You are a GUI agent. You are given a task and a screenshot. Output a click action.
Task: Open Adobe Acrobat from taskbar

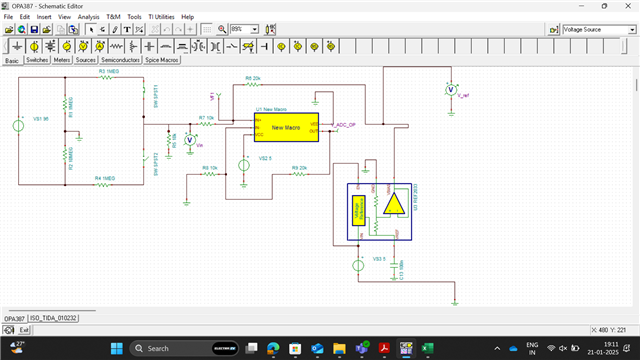(x=384, y=348)
